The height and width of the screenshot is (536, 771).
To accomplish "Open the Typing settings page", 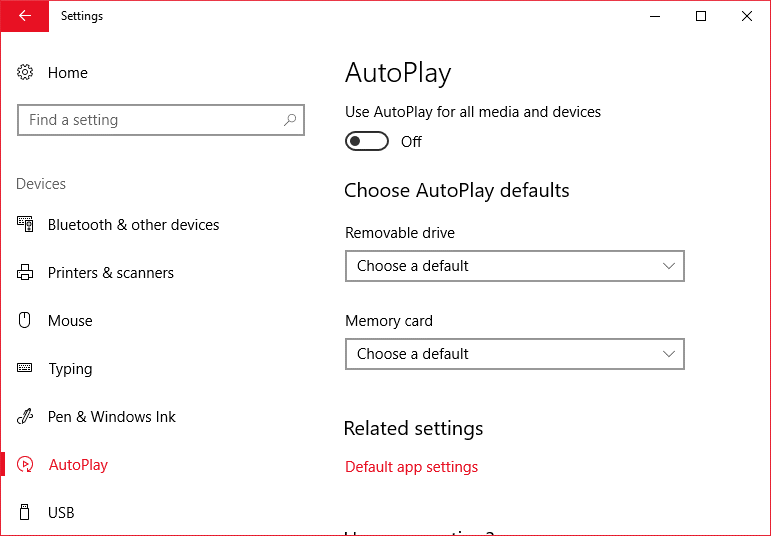I will coord(70,369).
